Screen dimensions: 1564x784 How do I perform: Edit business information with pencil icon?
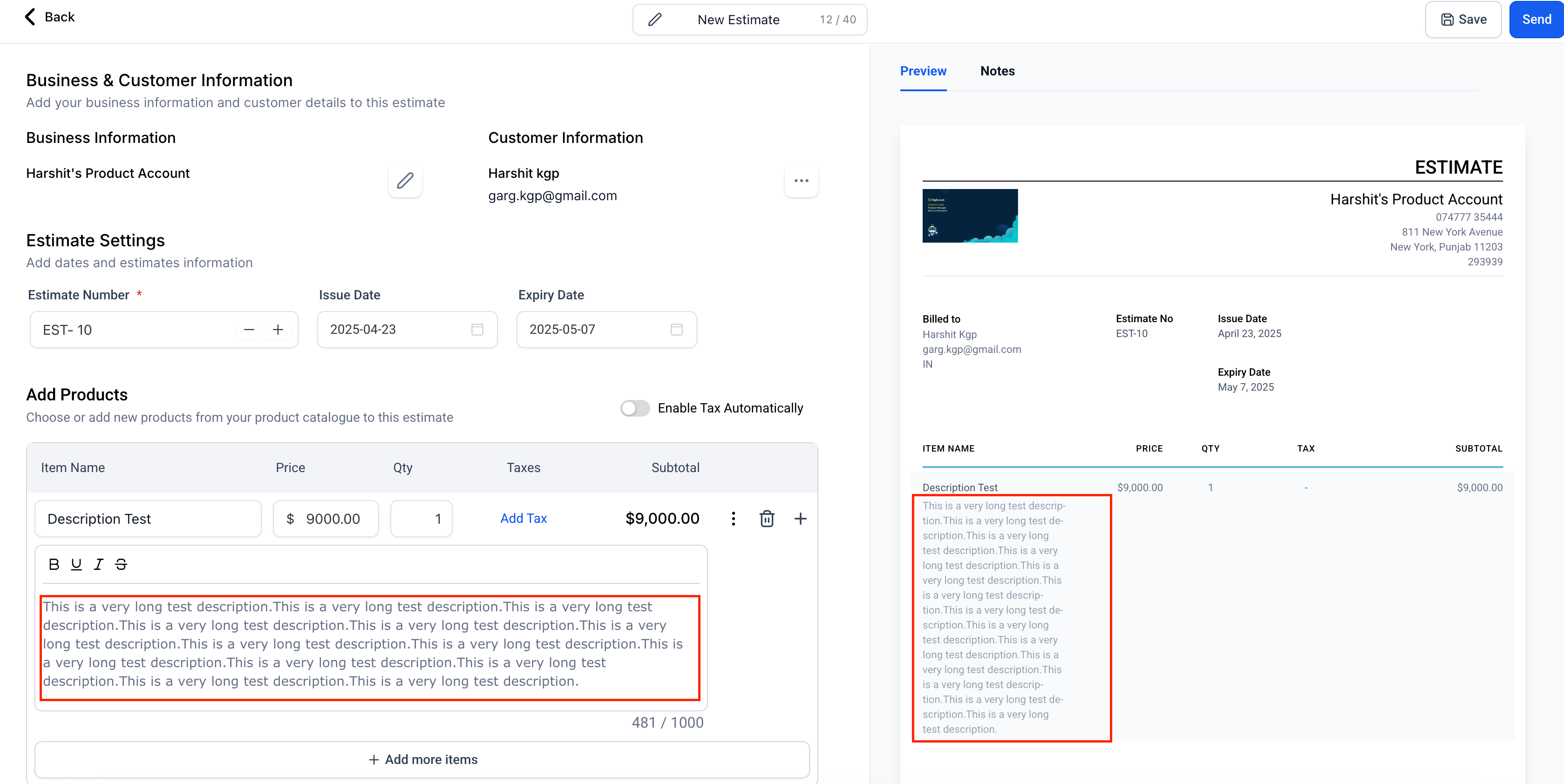[x=405, y=180]
